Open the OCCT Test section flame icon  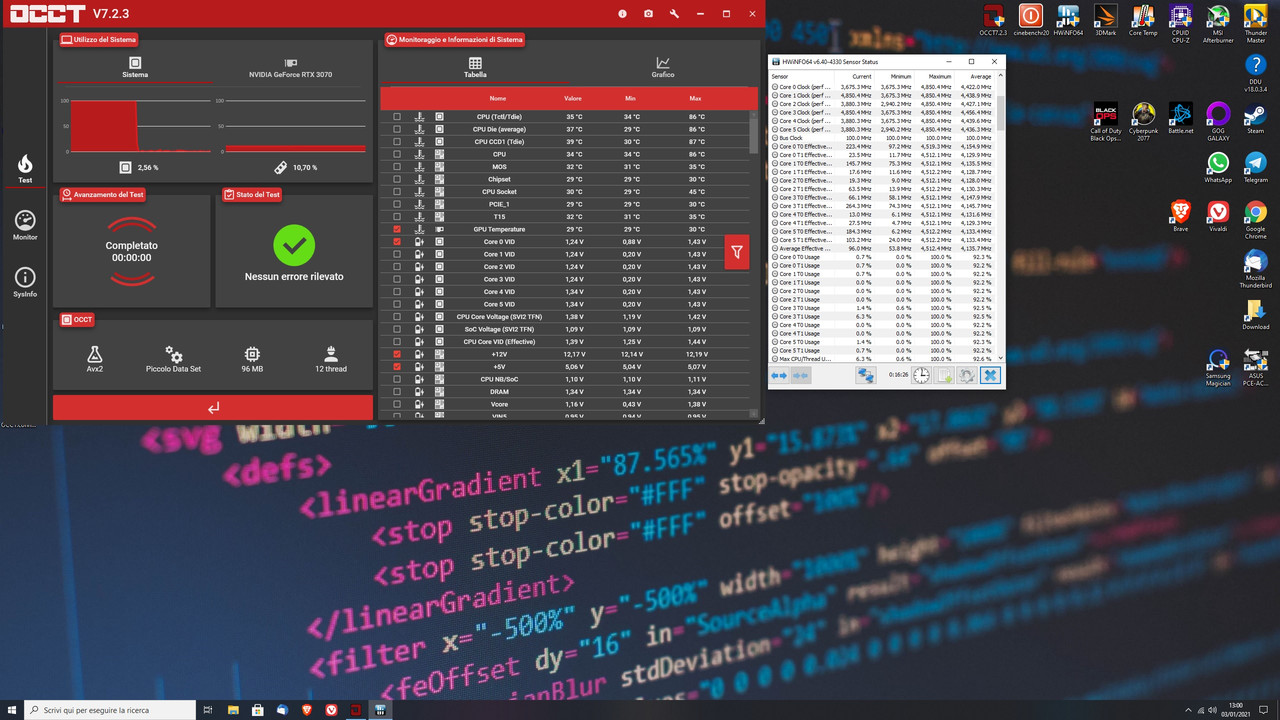25,166
